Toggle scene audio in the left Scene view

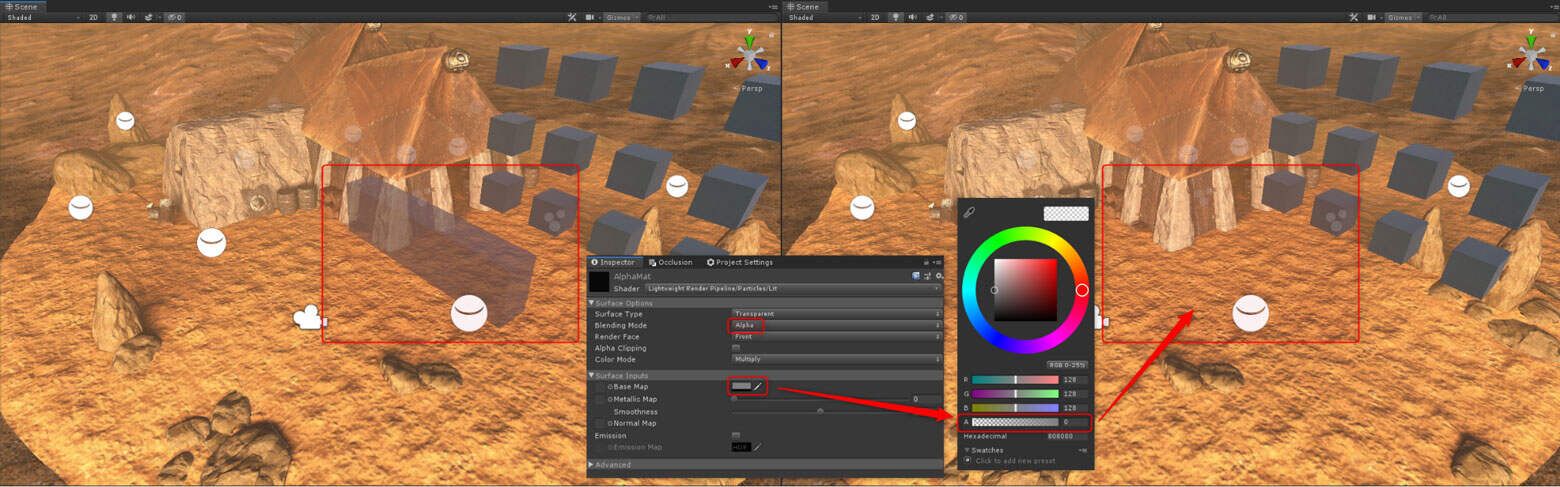(131, 17)
